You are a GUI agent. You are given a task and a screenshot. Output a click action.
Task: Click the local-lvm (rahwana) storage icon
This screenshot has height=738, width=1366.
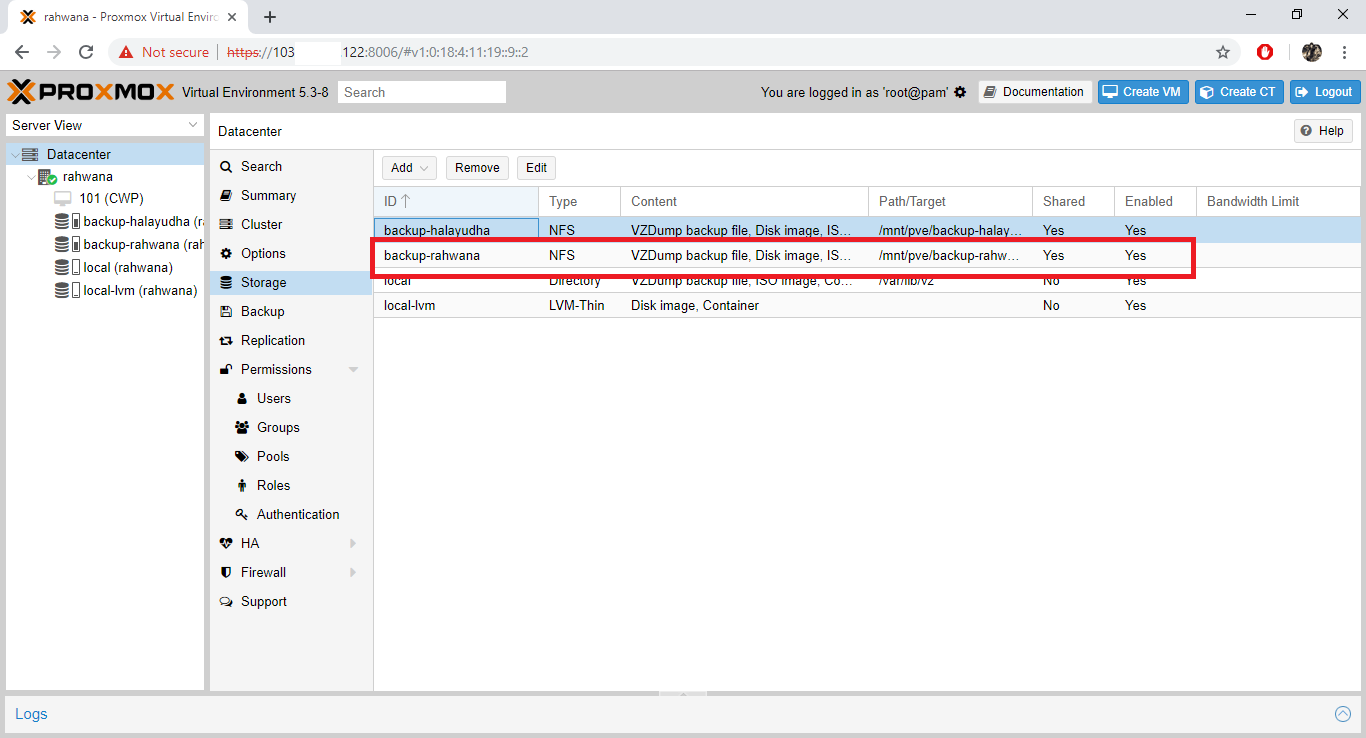[x=67, y=291]
